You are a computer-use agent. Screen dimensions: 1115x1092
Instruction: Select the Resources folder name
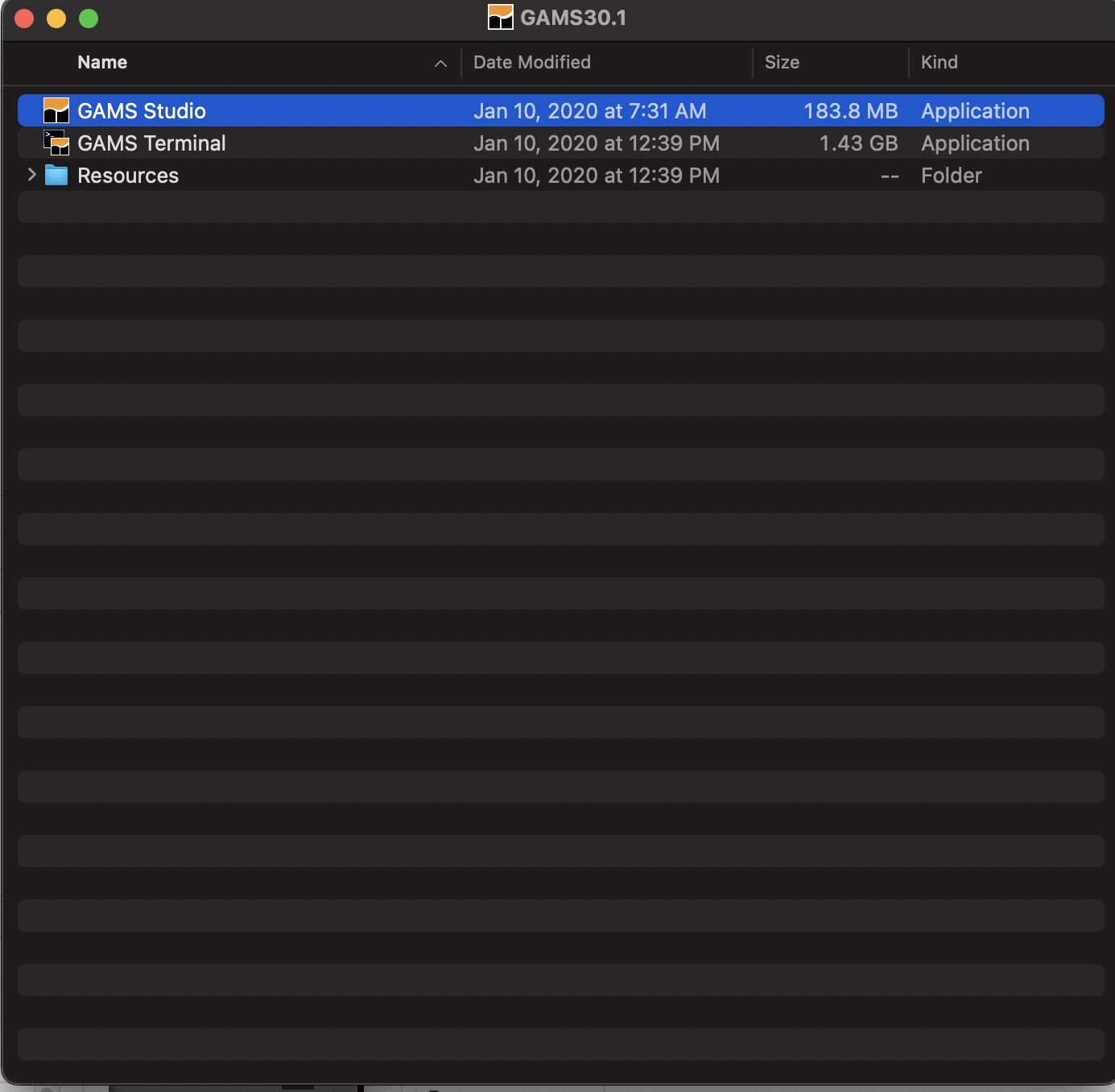click(128, 175)
